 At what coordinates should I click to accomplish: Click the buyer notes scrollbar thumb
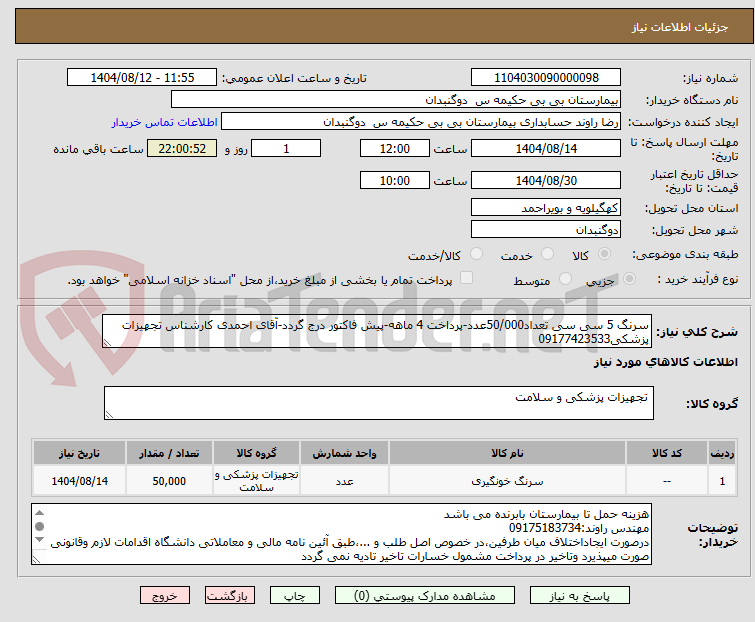tap(40, 526)
